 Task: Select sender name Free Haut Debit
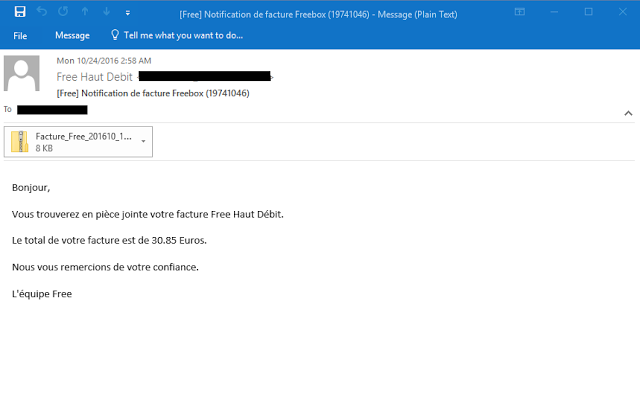[x=95, y=76]
